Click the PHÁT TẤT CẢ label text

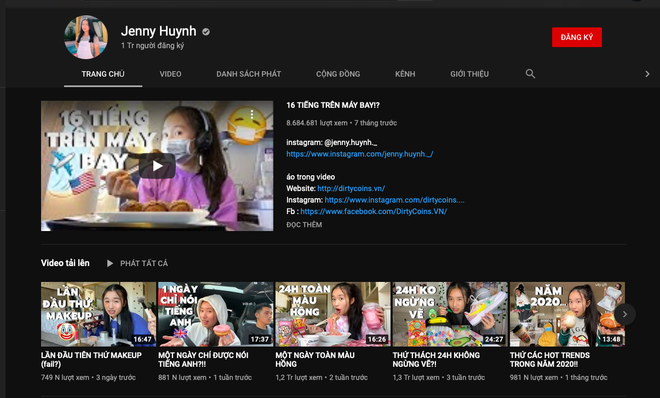pos(144,263)
